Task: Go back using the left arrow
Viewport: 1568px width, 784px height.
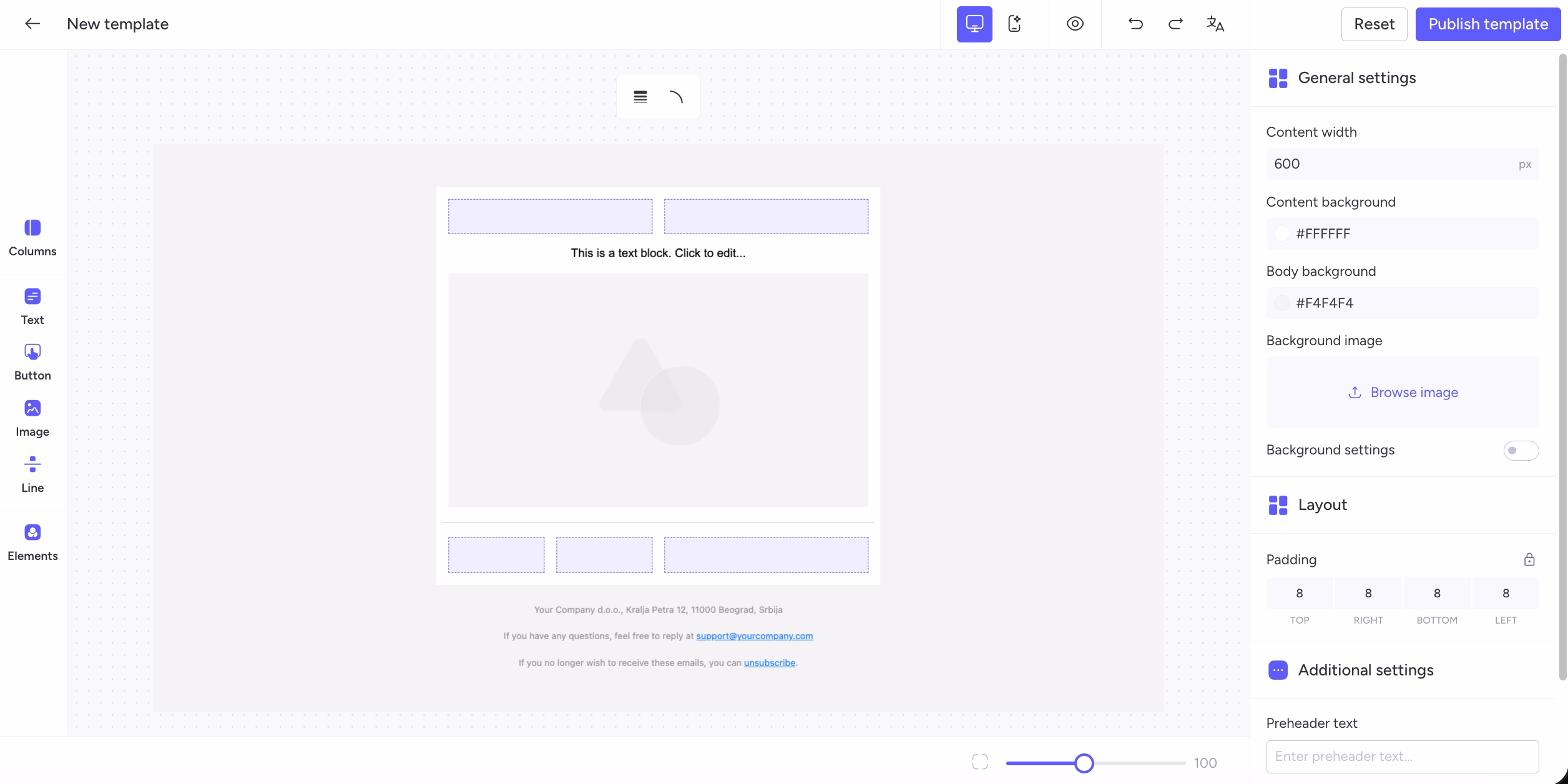Action: [32, 24]
